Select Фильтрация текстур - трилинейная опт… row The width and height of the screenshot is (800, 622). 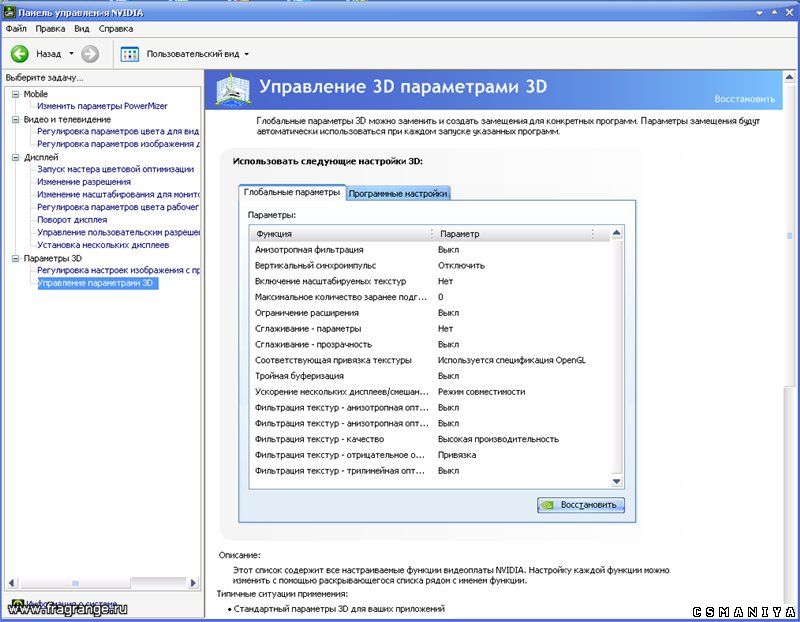[x=430, y=471]
